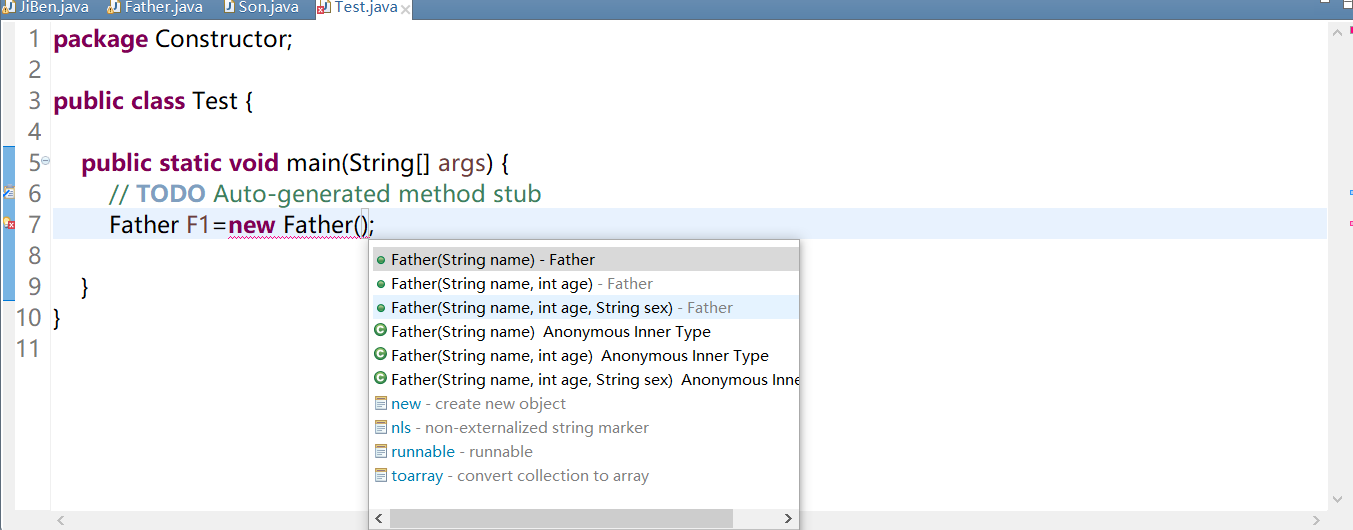Open the Son.java editor tab

click(x=268, y=8)
